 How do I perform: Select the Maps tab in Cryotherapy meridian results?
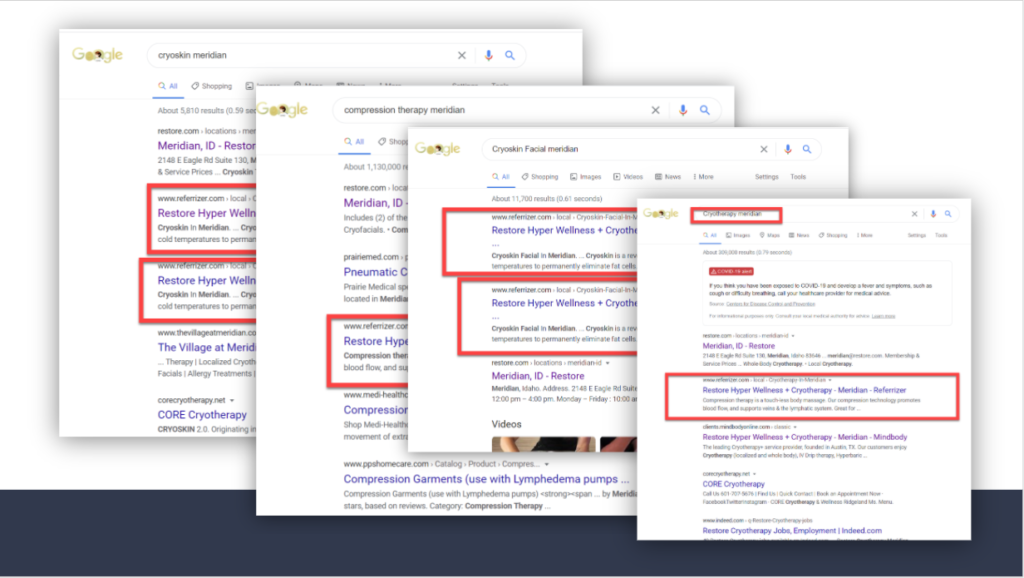[x=769, y=235]
